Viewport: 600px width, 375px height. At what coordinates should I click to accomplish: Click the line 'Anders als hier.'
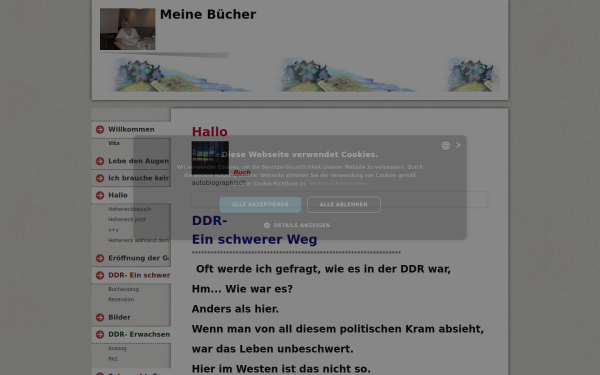click(235, 309)
